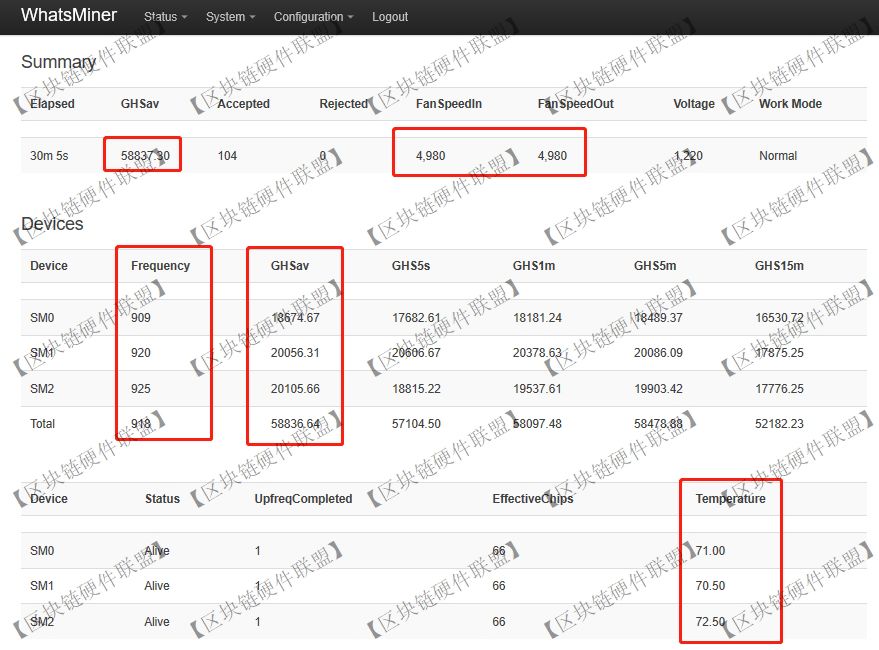This screenshot has height=650, width=879.
Task: Select the summary GHSav value 58837.30
Action: 145,156
